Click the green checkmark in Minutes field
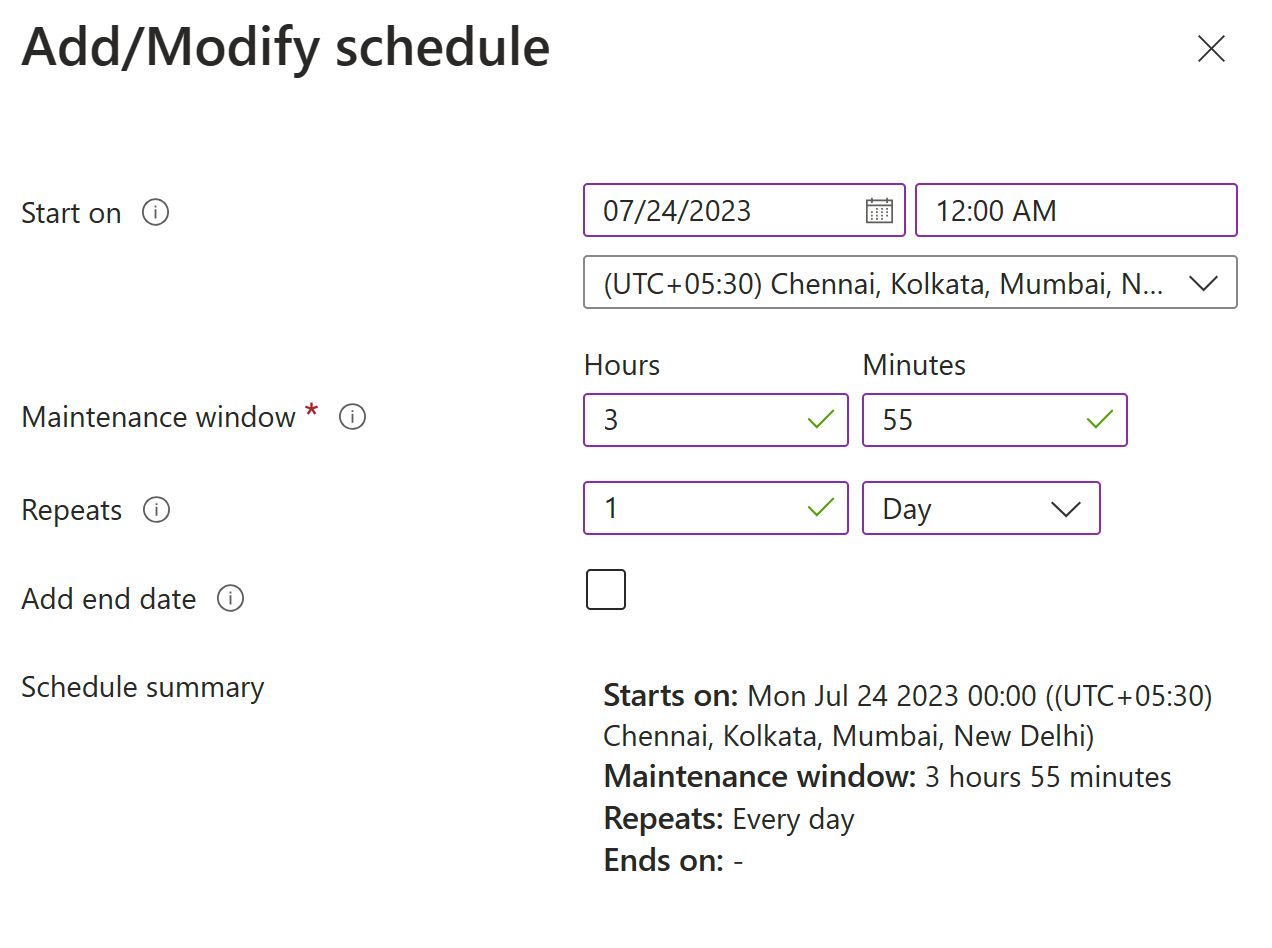 point(1098,420)
